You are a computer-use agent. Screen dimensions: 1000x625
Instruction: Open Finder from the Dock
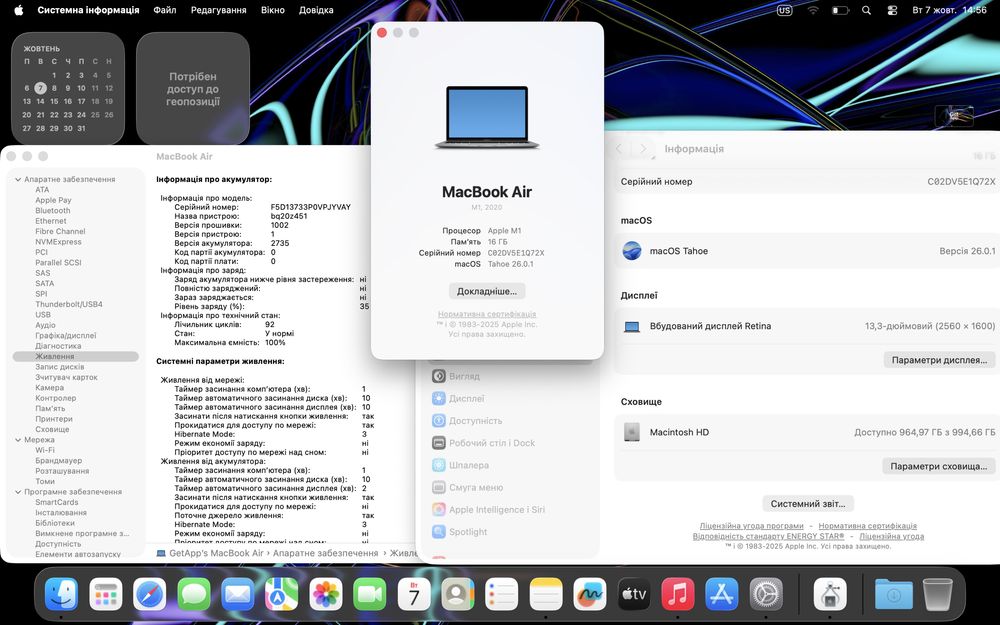tap(61, 595)
